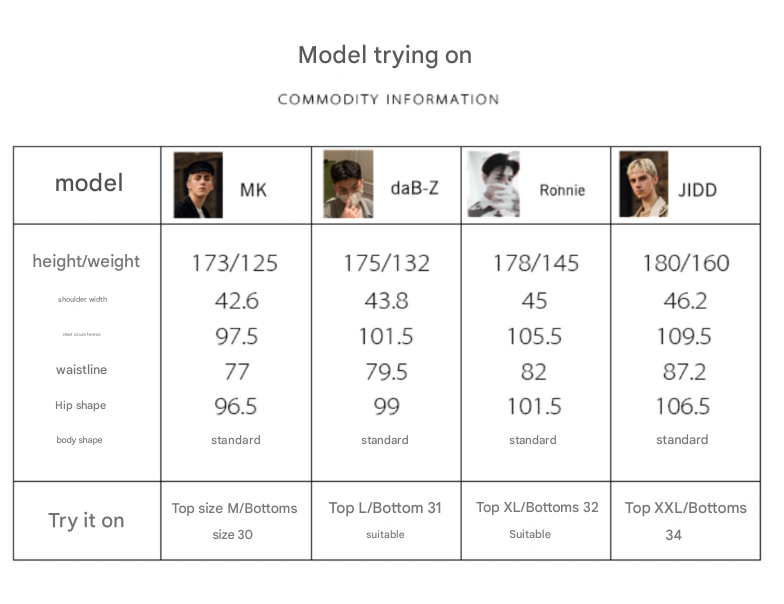Select the daB-Z model name
784x604 pixels.
[x=414, y=189]
